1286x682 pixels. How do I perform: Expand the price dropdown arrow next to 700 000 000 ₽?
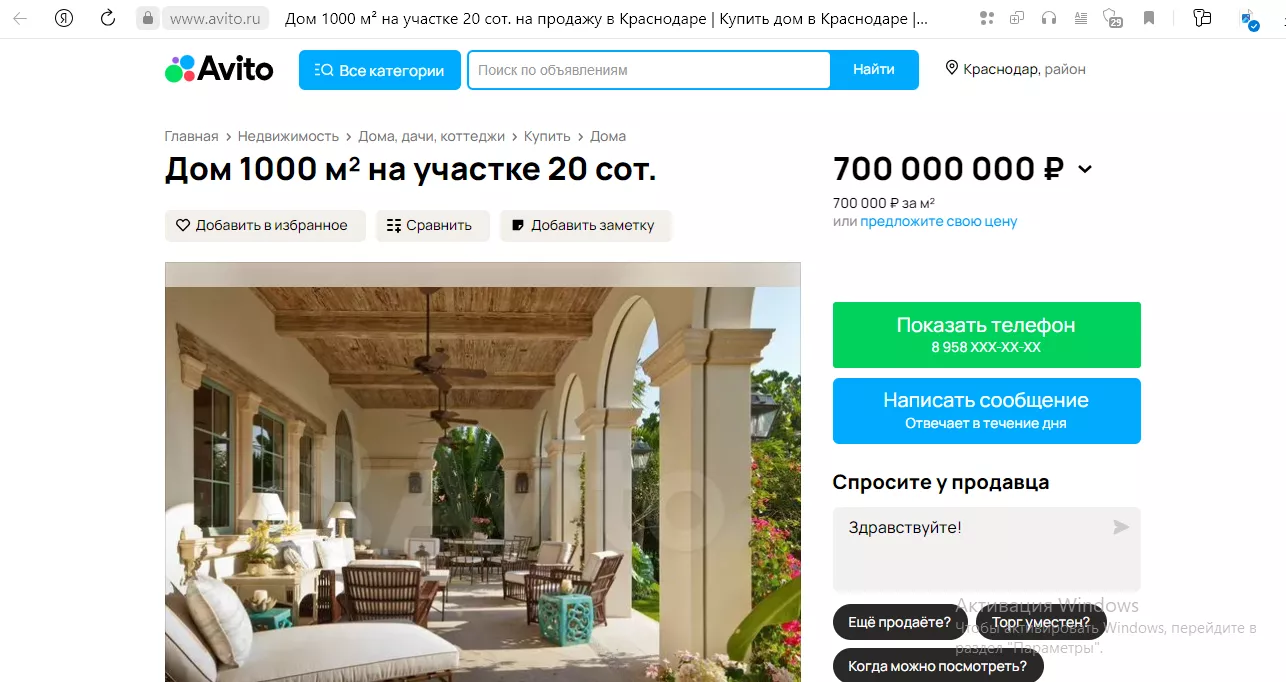point(1085,170)
